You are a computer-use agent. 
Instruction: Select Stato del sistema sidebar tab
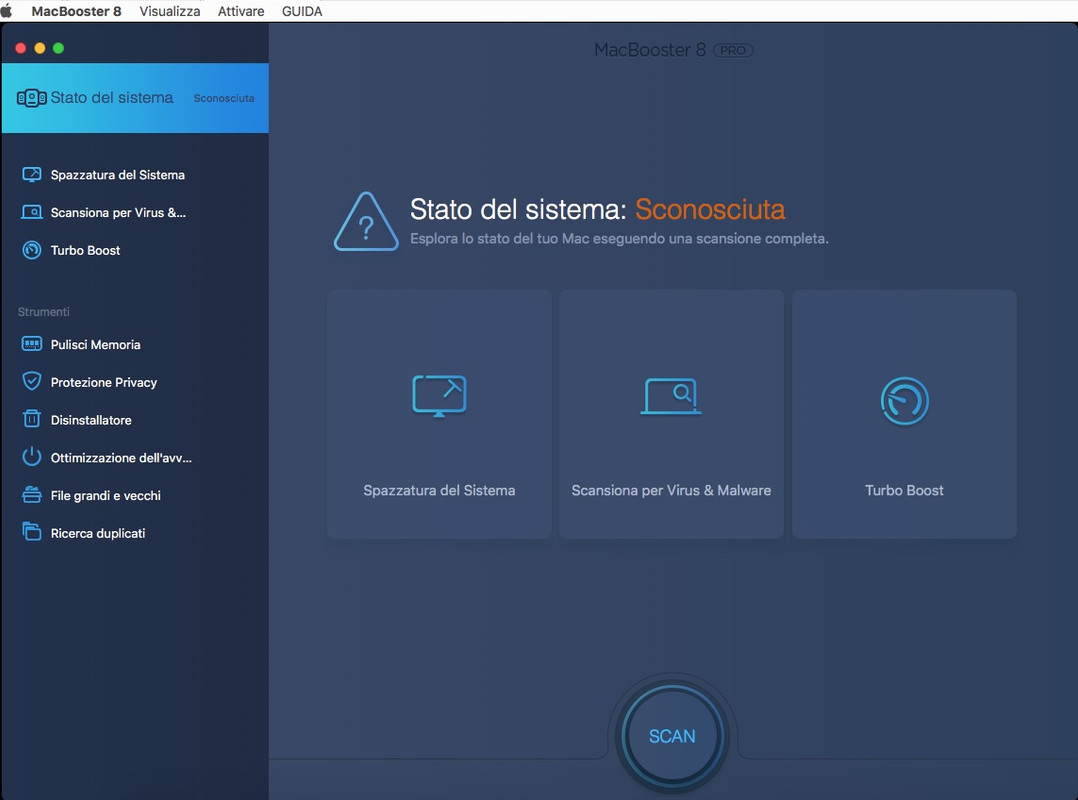pos(135,98)
